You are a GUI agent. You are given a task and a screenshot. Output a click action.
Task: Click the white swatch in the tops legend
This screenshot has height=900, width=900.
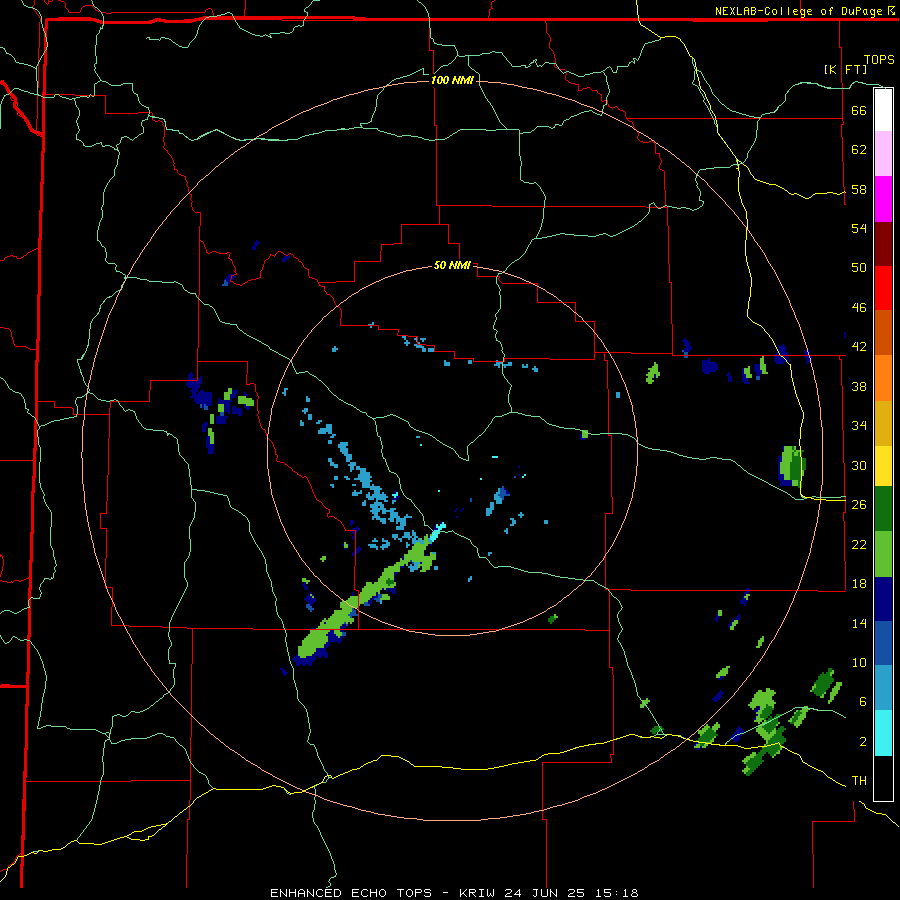[x=883, y=110]
